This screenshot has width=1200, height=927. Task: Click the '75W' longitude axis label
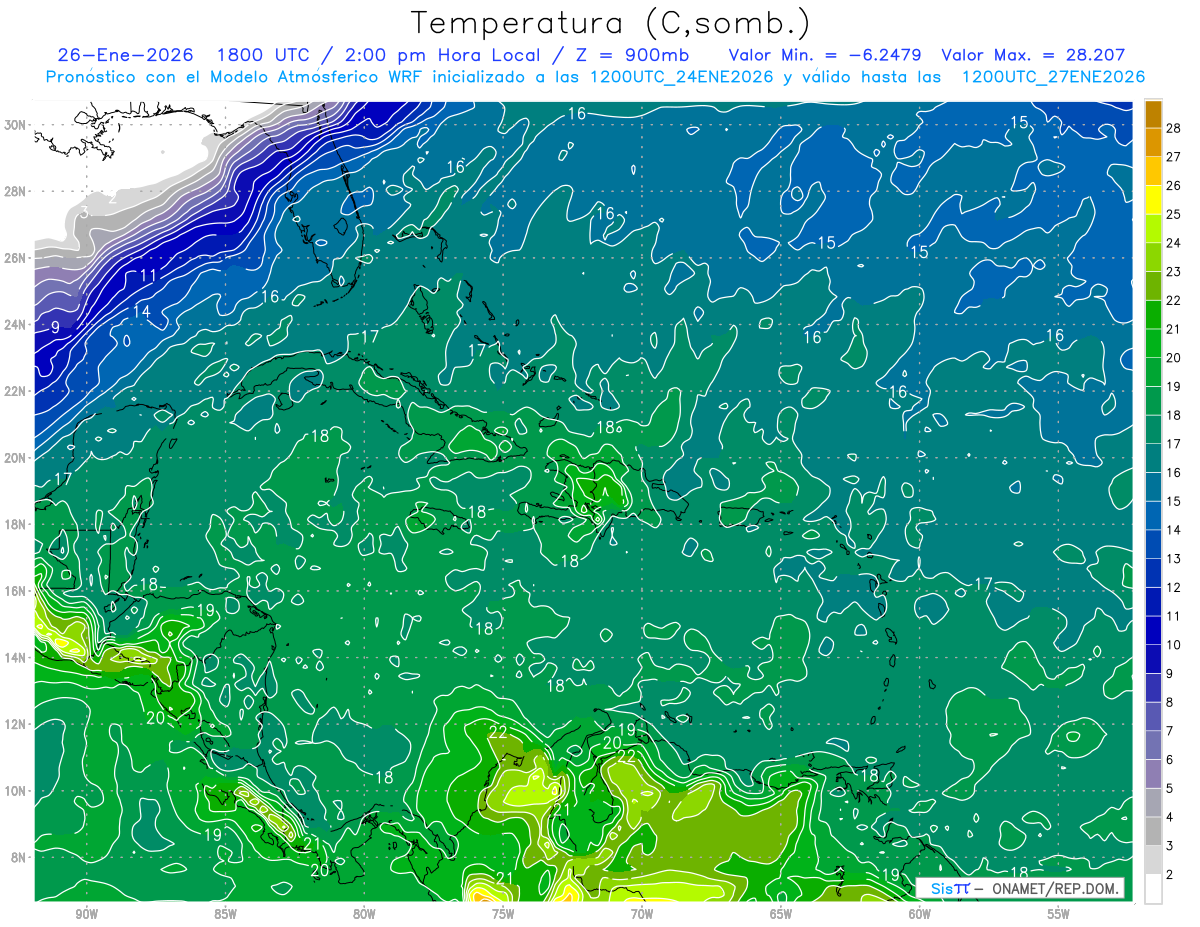503,915
